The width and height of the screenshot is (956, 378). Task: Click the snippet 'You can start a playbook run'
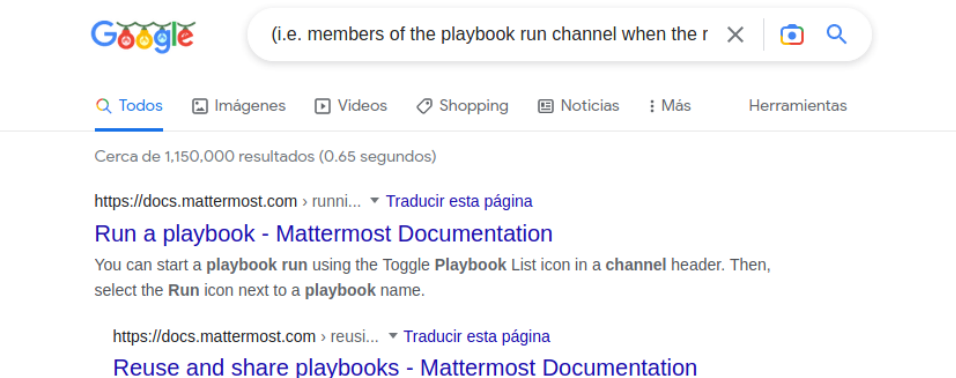(201, 265)
